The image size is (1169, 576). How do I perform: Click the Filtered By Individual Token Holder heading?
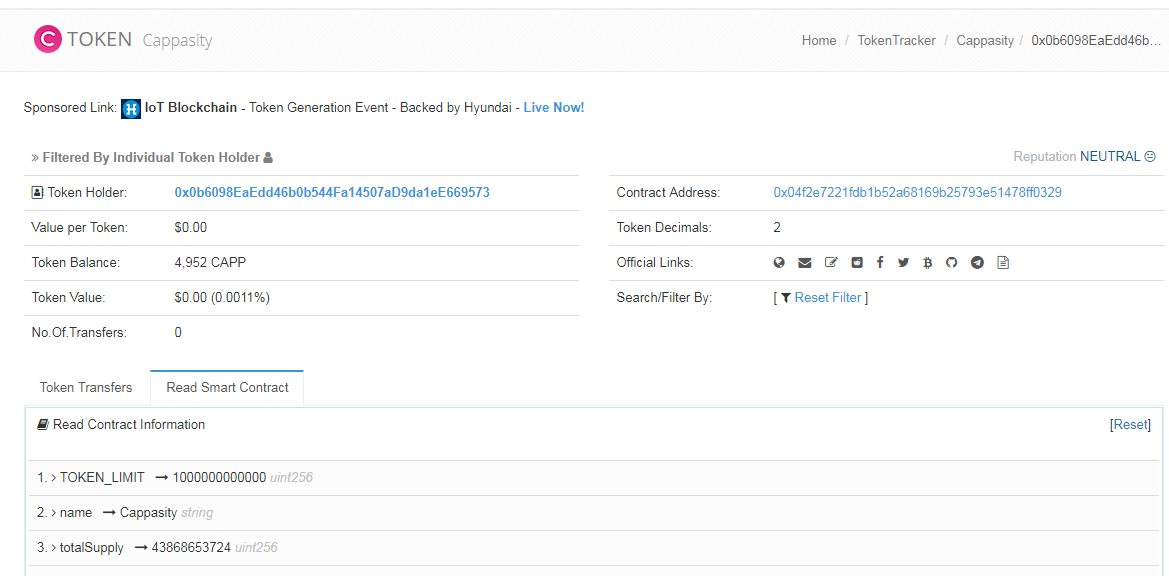tap(151, 157)
